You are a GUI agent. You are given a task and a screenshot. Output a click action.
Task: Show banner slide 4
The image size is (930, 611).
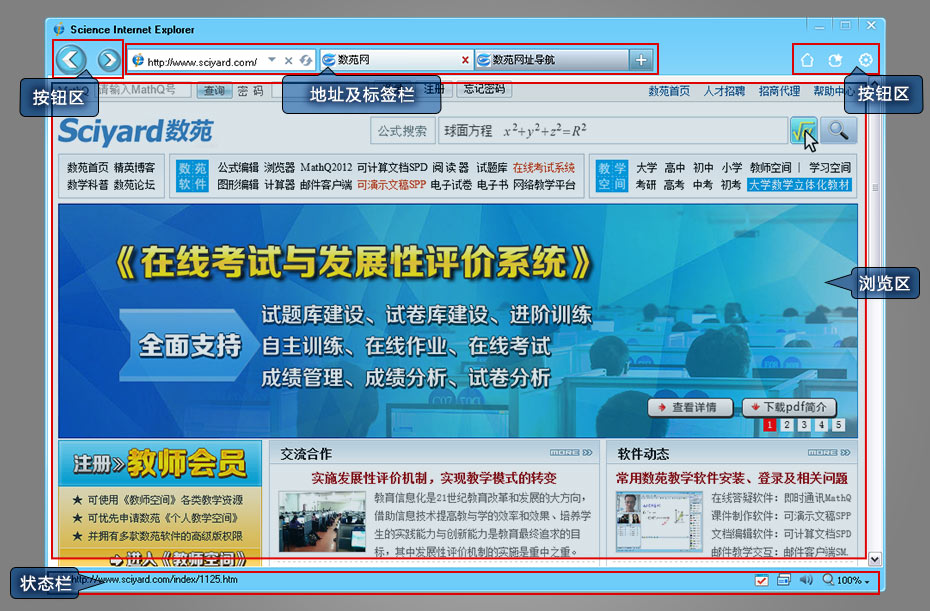pyautogui.click(x=821, y=425)
